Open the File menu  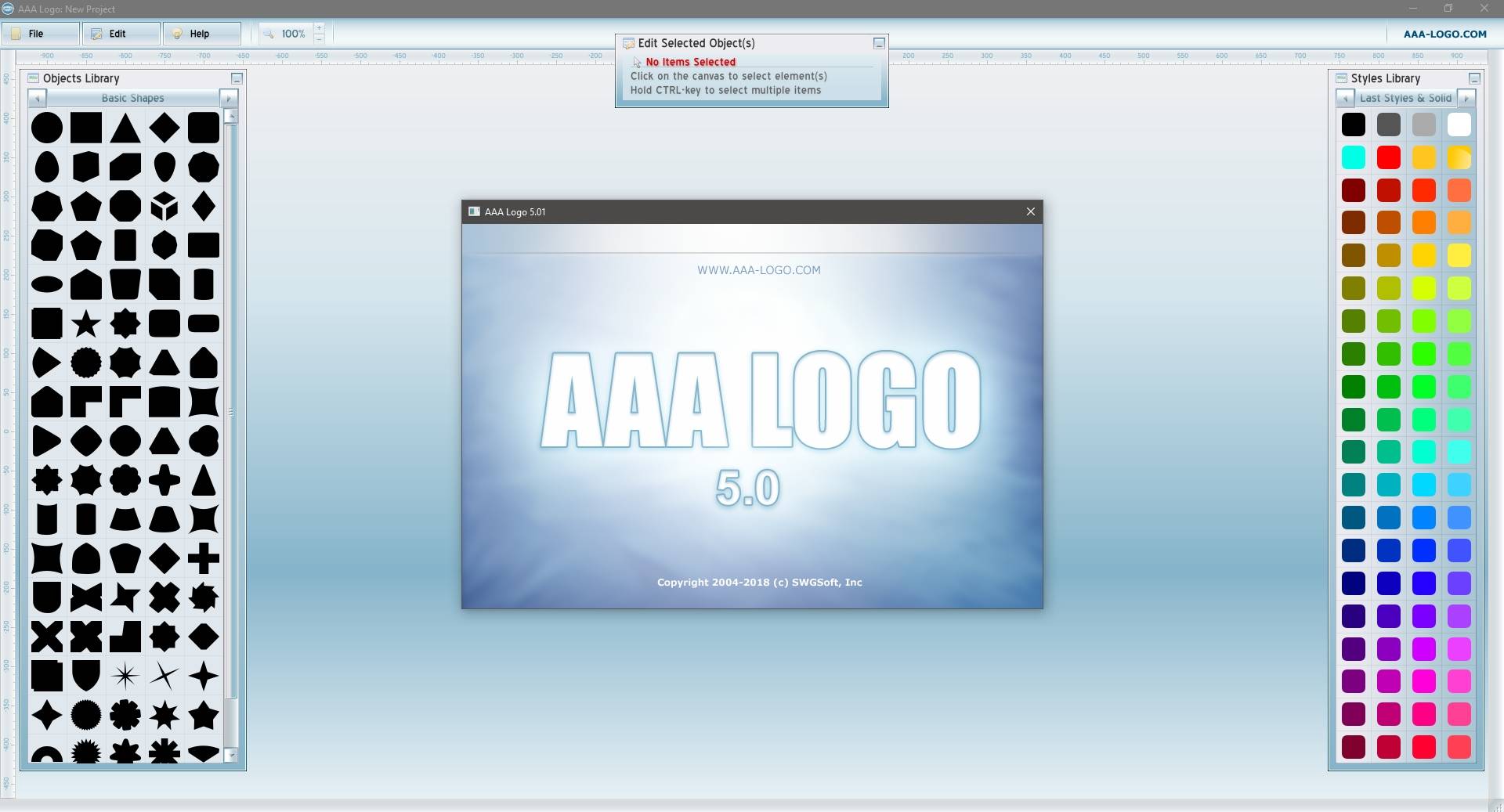point(41,34)
